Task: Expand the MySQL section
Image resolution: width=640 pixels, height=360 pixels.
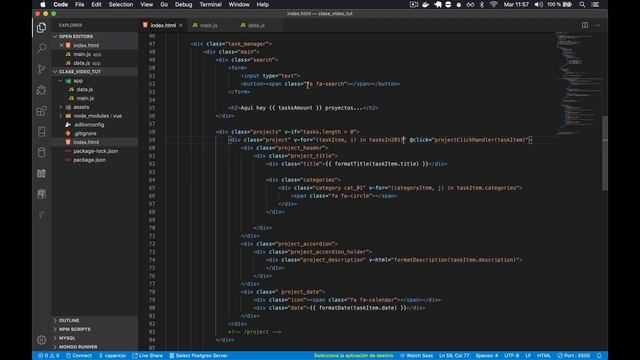Action: click(67, 338)
